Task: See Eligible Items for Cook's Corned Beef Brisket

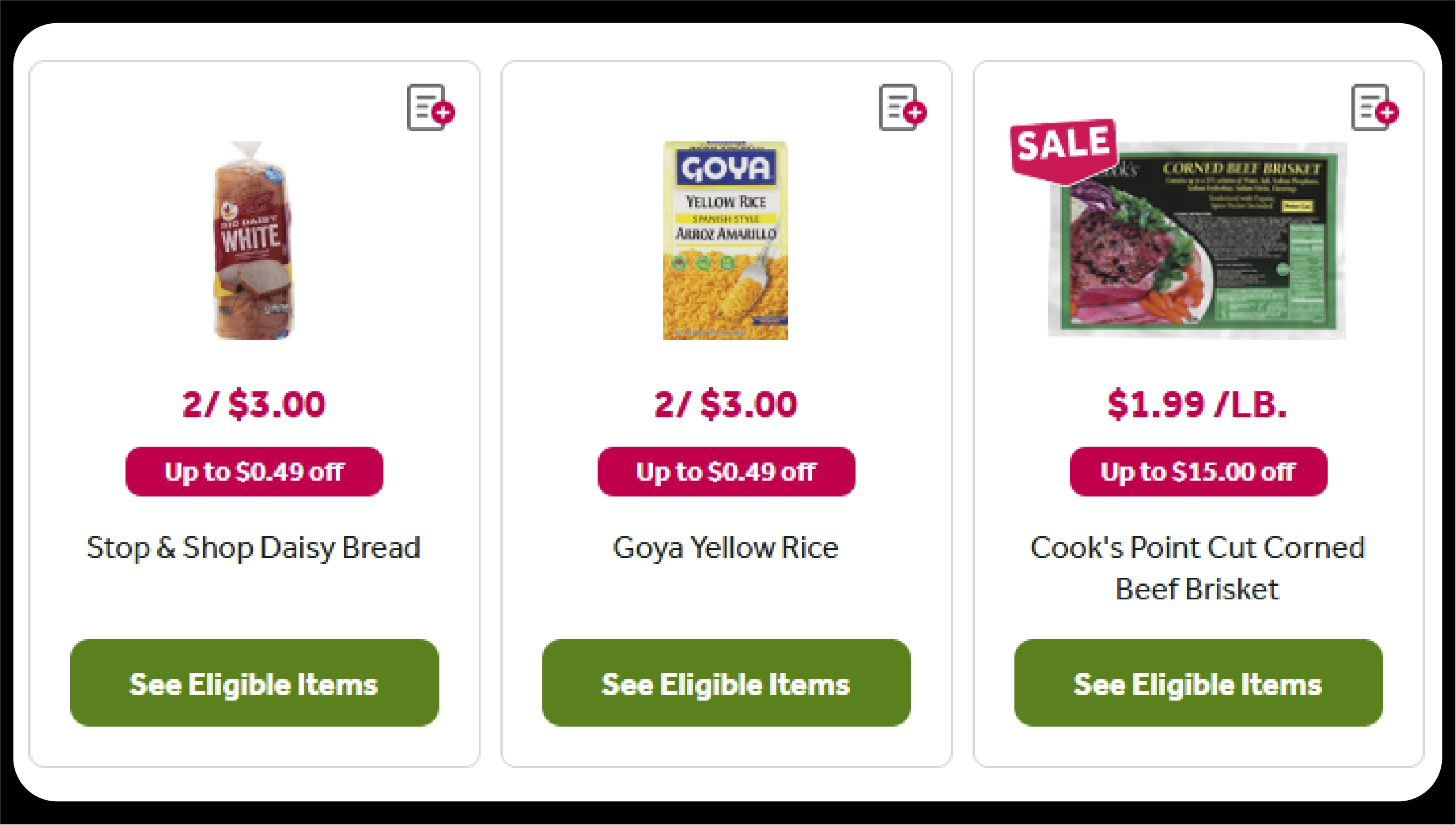Action: pos(1197,684)
